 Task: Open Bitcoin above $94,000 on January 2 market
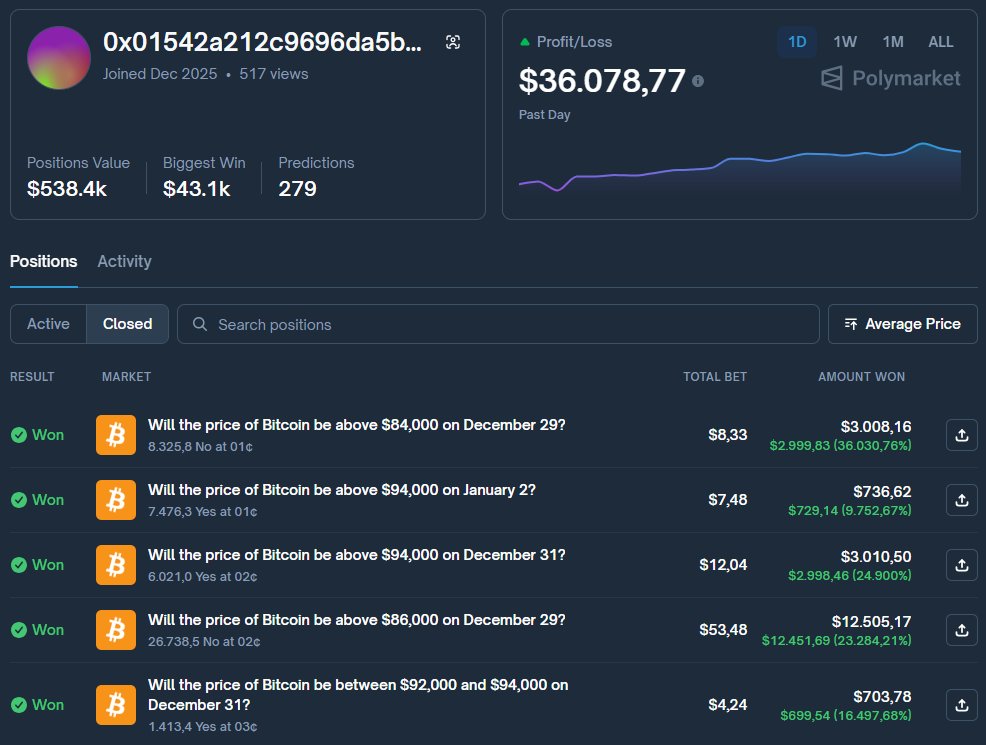(x=341, y=490)
